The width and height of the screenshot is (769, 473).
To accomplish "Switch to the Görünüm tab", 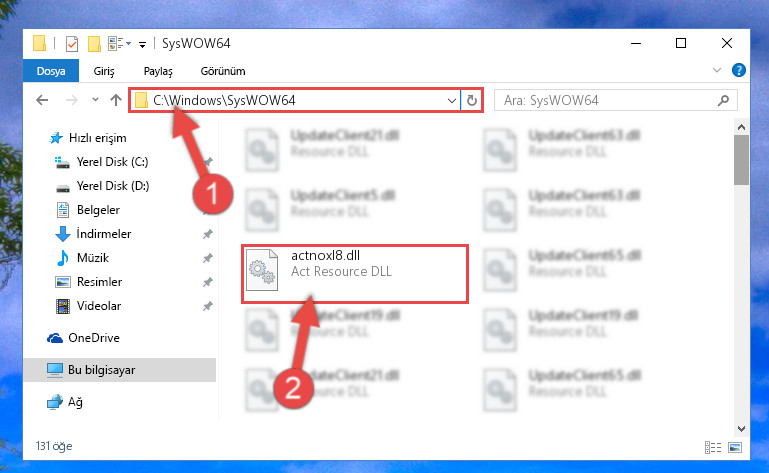I will [x=223, y=71].
